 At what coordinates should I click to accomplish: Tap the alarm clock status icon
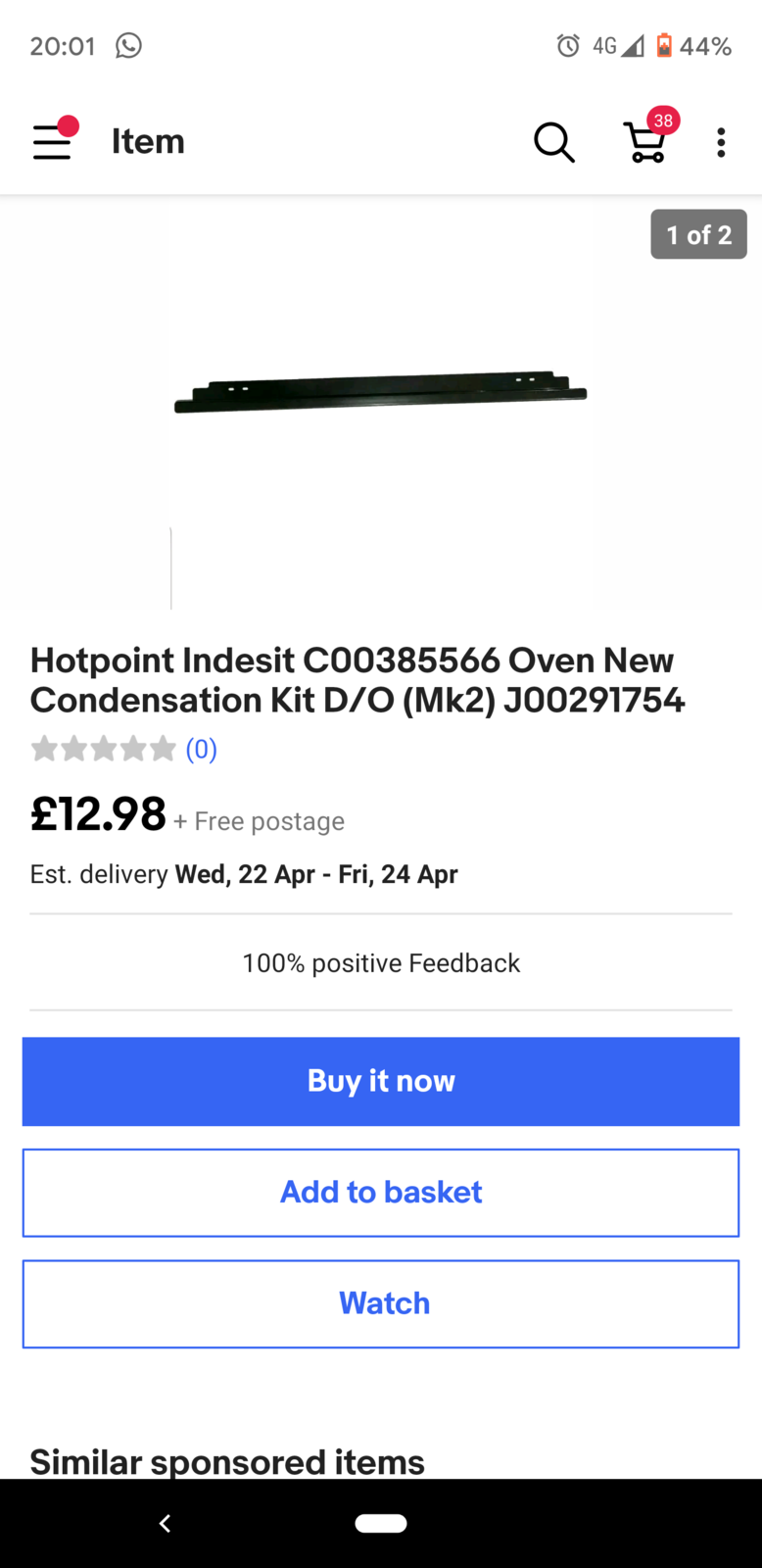click(568, 46)
